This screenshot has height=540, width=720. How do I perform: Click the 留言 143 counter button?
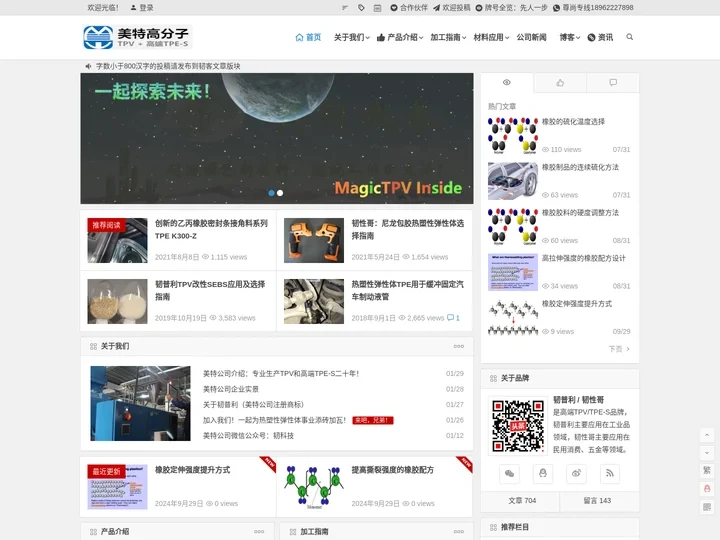599,501
